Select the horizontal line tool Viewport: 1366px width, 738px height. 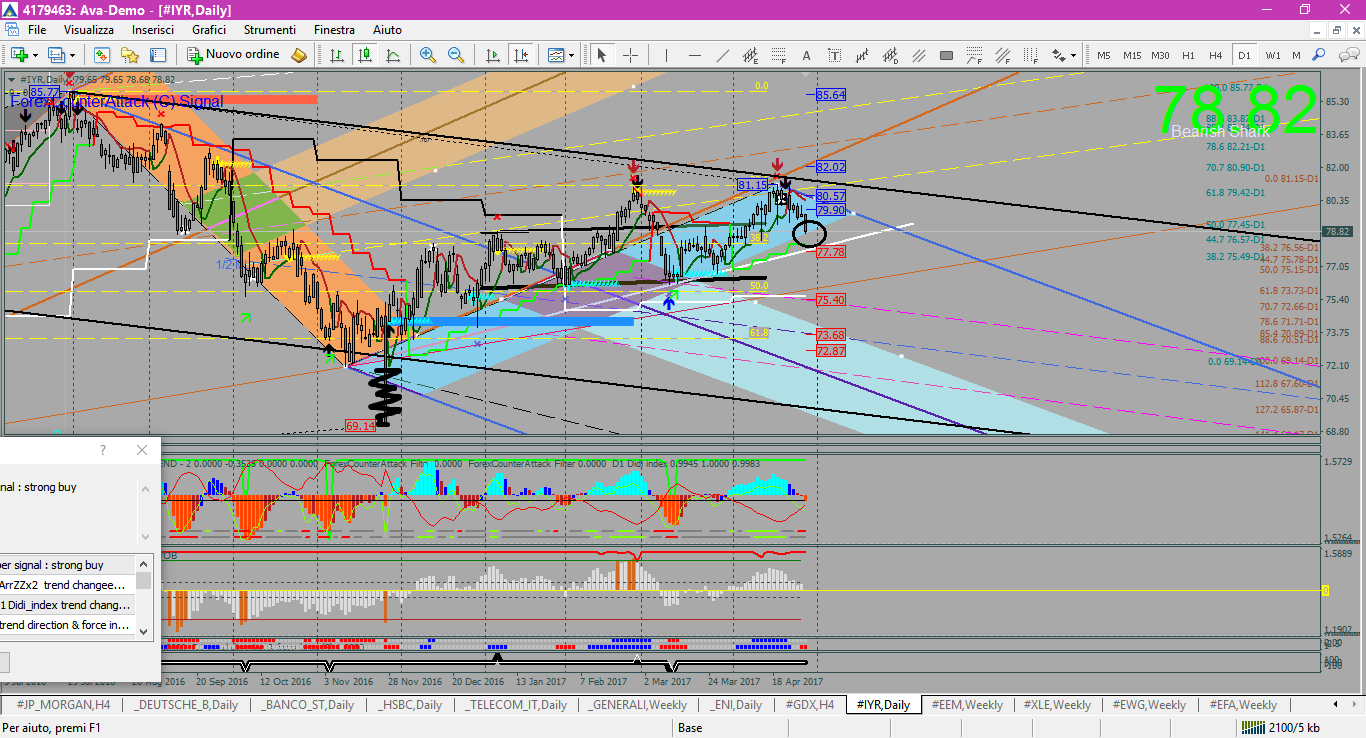click(x=693, y=55)
